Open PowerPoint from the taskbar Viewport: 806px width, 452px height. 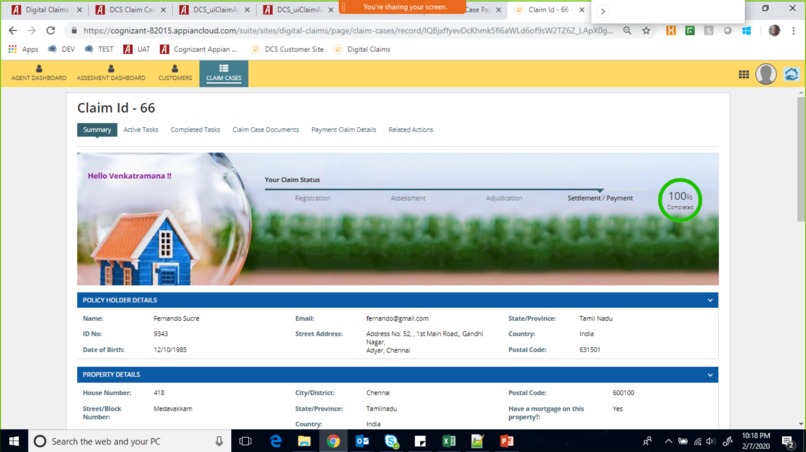pos(507,441)
